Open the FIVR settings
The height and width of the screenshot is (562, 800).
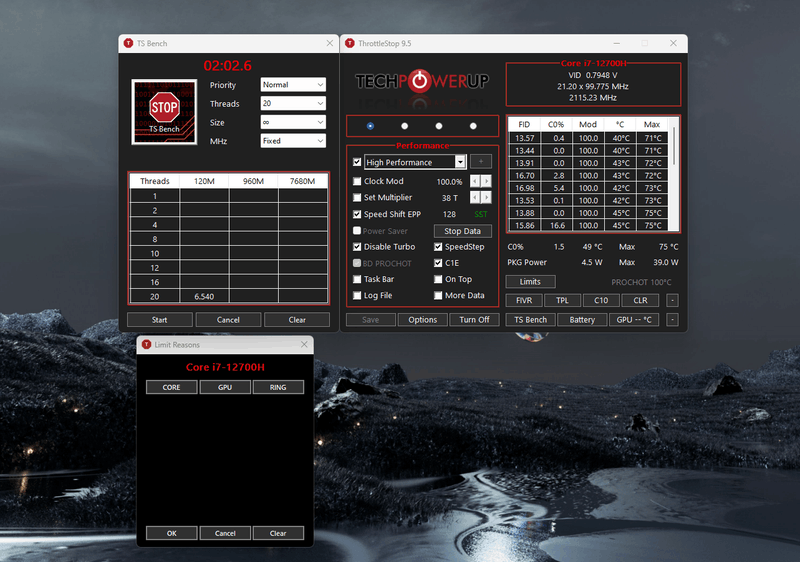524,300
